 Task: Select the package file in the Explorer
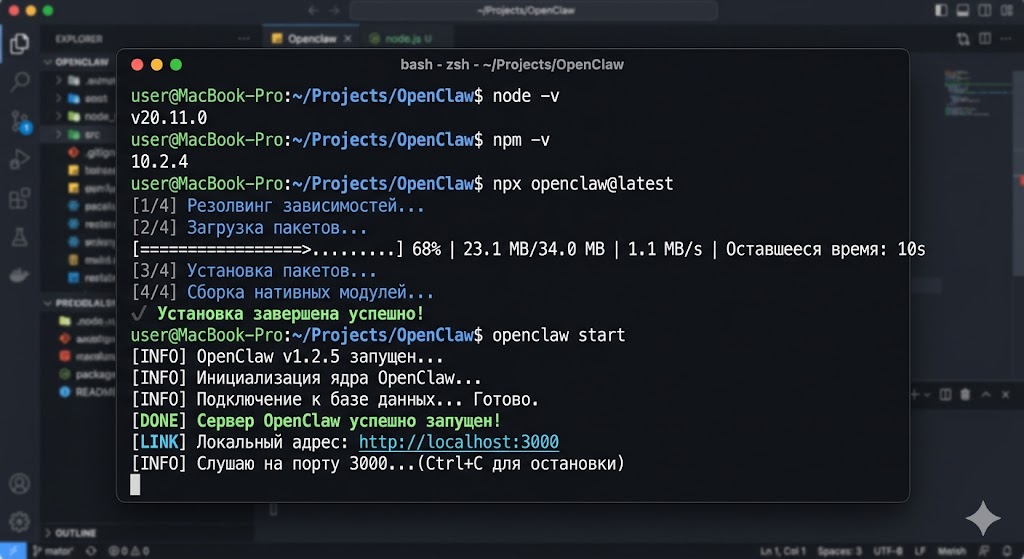89,374
